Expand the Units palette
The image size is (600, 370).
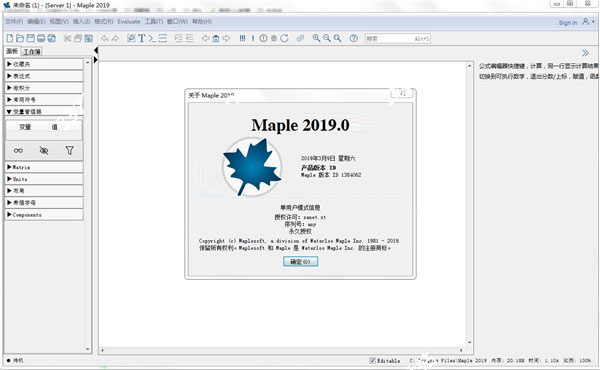[x=44, y=179]
